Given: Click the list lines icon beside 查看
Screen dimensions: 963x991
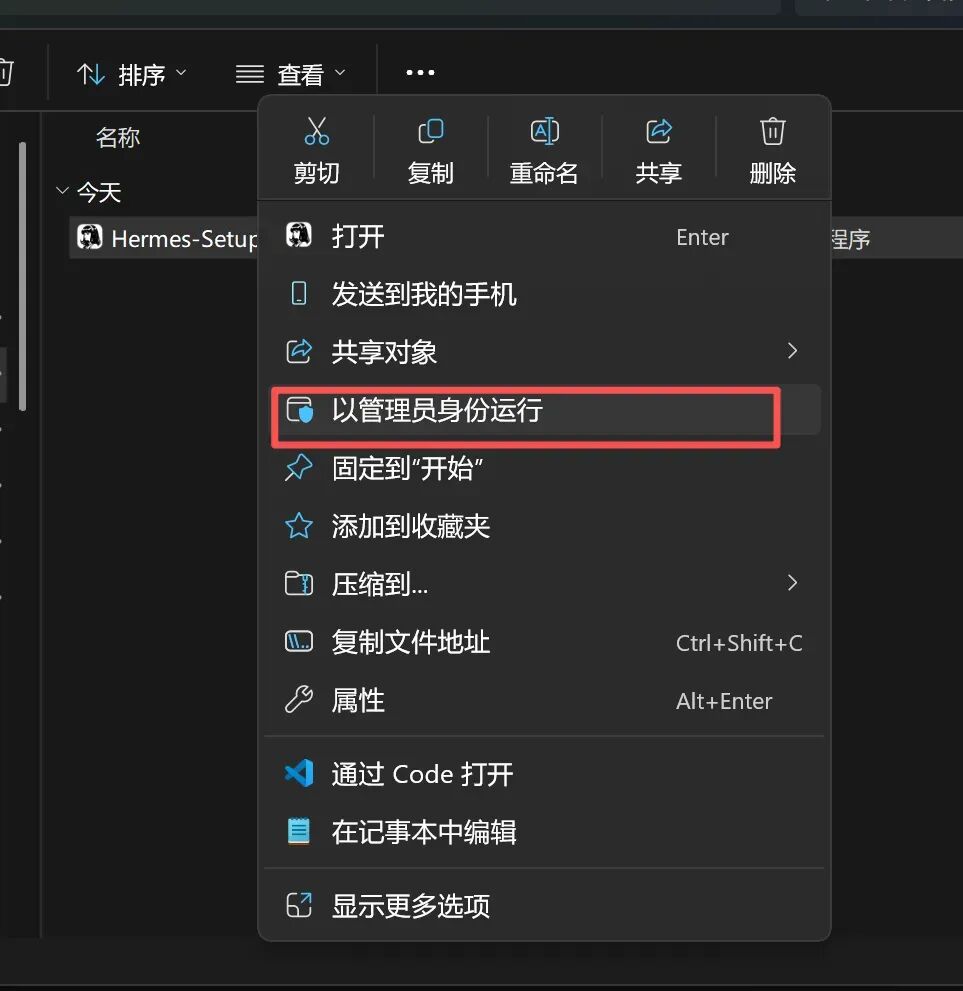Looking at the screenshot, I should pos(250,75).
